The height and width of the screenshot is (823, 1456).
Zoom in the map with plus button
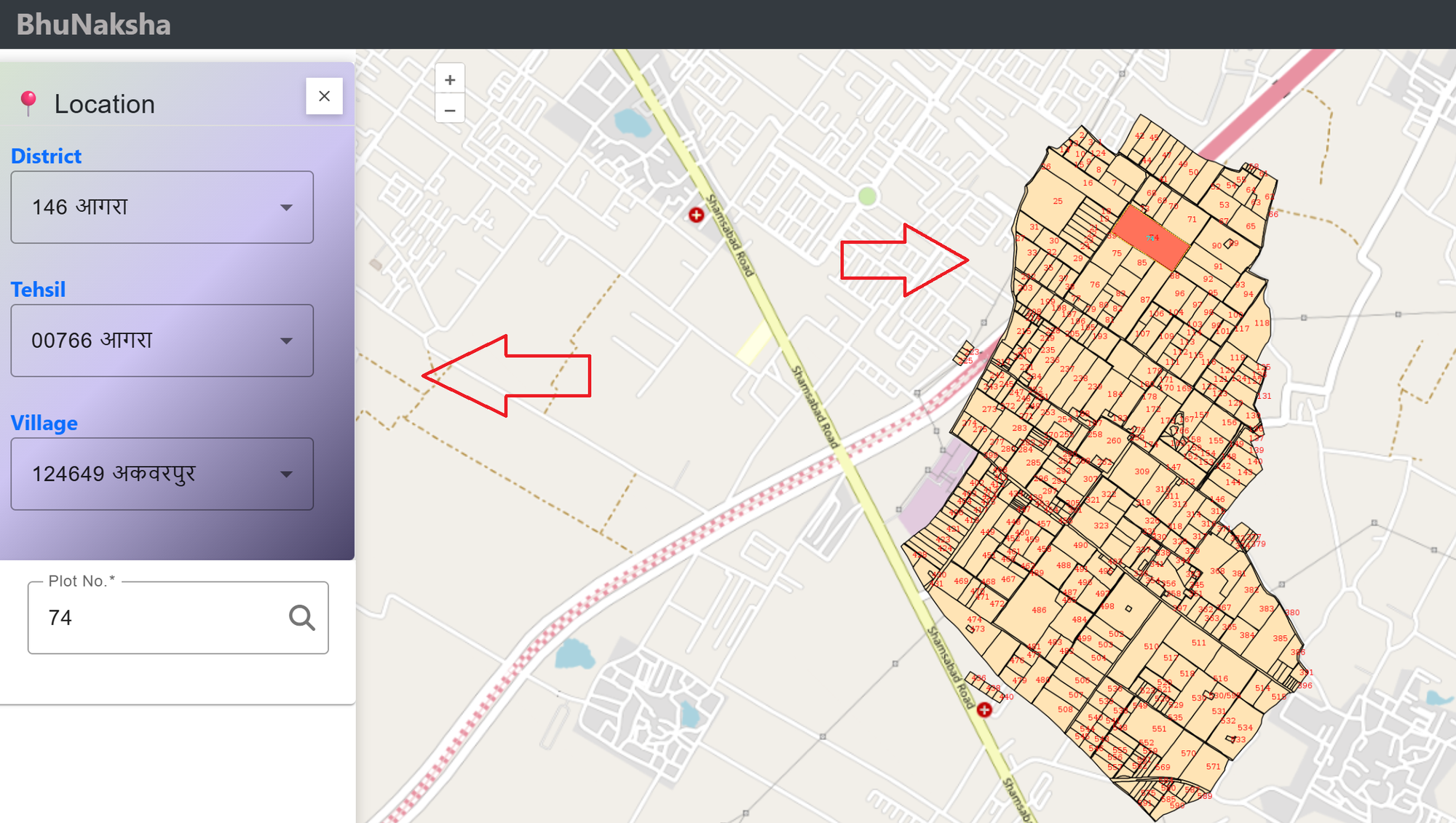pyautogui.click(x=450, y=80)
